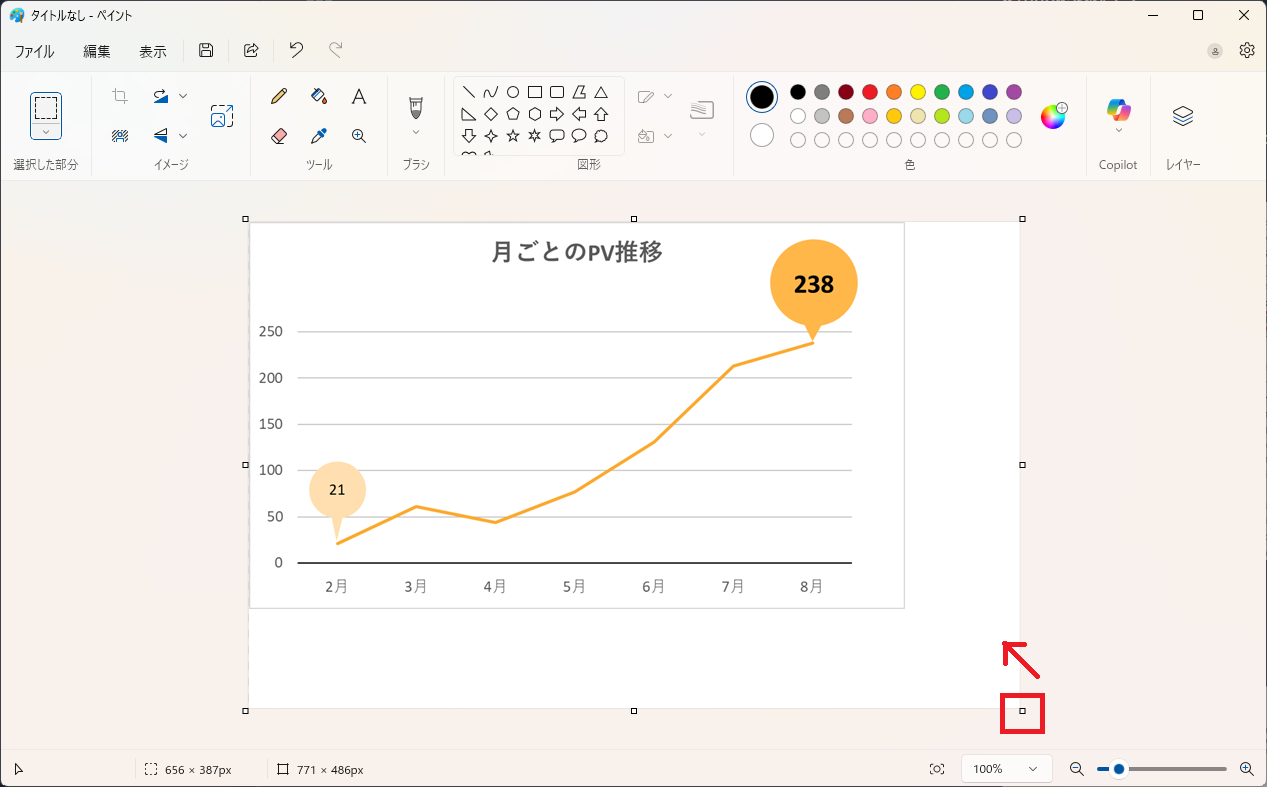
Task: Toggle fit to window view
Action: 936,769
